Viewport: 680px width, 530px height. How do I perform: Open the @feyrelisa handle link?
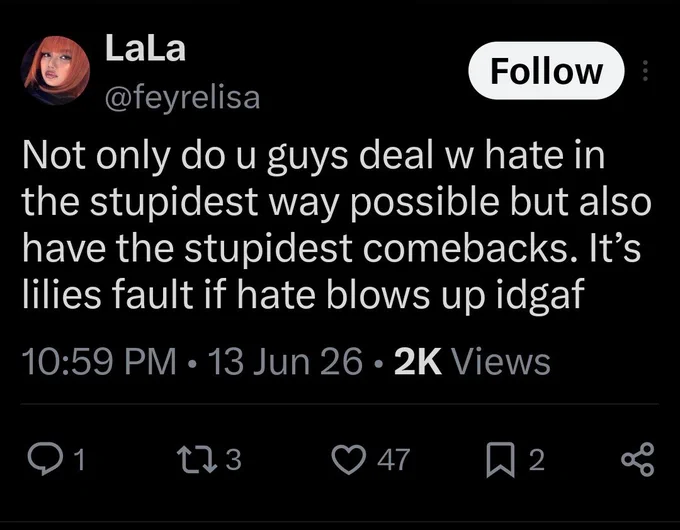(183, 97)
